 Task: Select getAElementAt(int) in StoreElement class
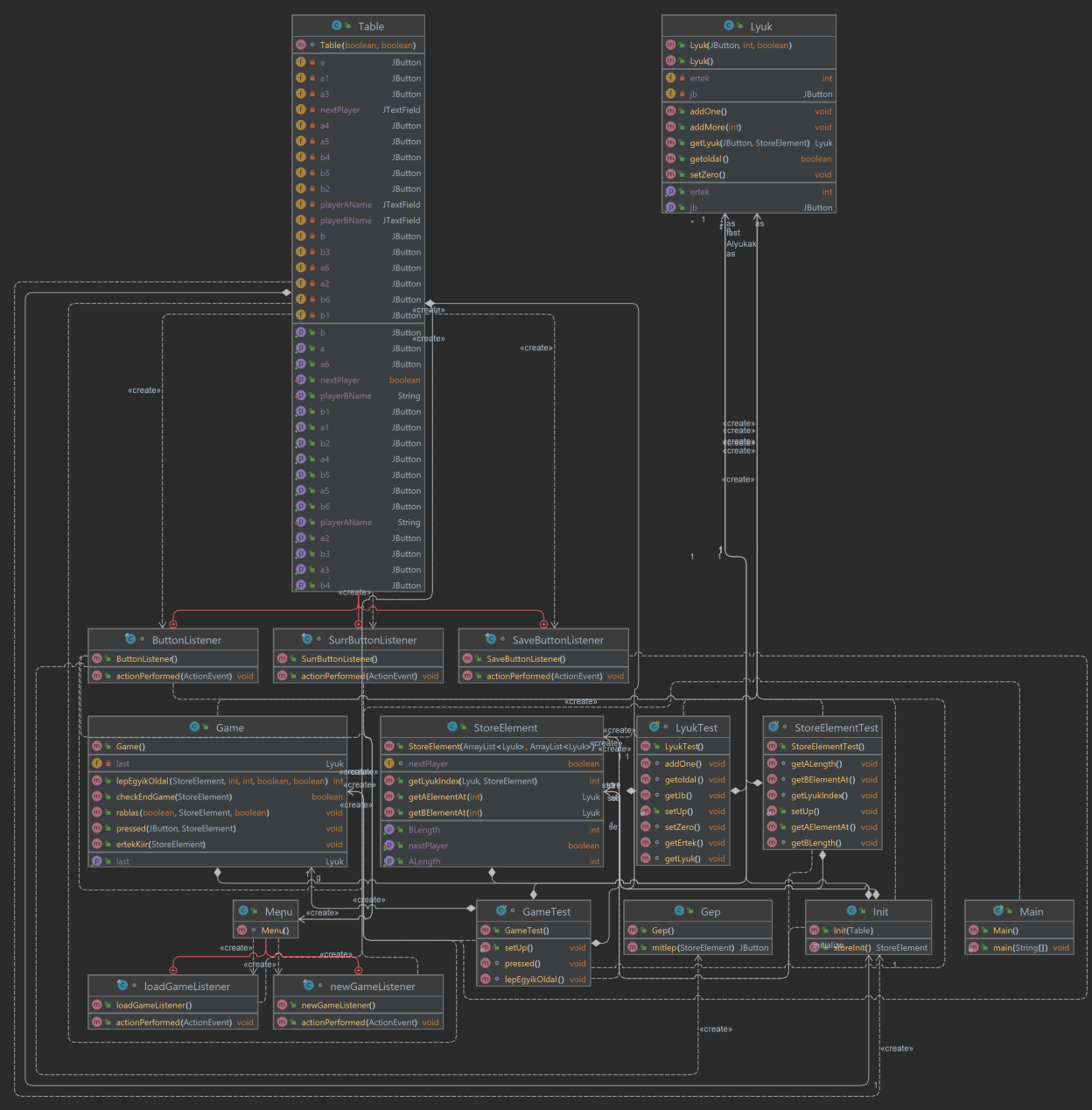[492, 797]
